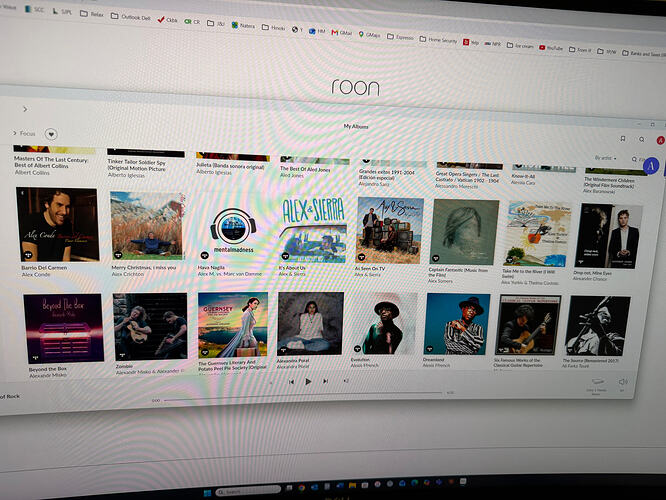
Task: Click 'Know-It-All' album title
Action: (523, 176)
